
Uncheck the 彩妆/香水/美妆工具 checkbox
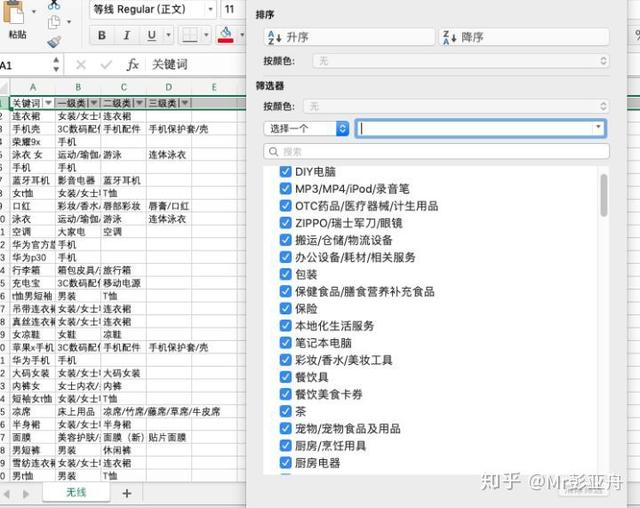pos(285,360)
